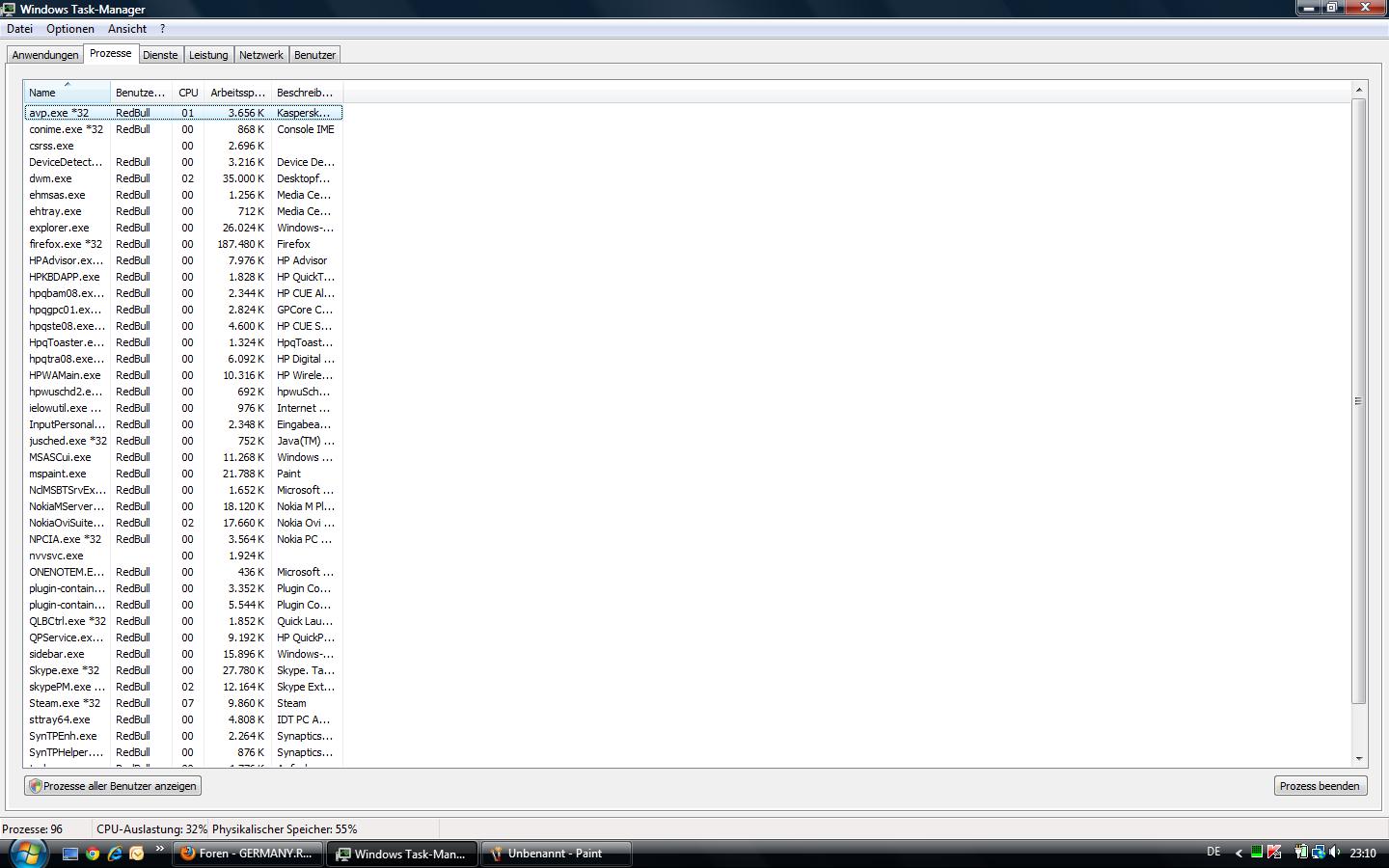Show hidden tray icons arrow
Image resolution: width=1389 pixels, height=868 pixels.
tap(1239, 854)
